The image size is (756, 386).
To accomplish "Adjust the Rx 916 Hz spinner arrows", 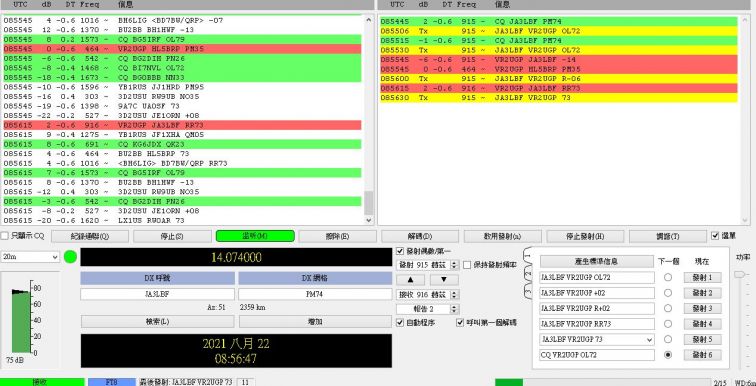I will [454, 295].
